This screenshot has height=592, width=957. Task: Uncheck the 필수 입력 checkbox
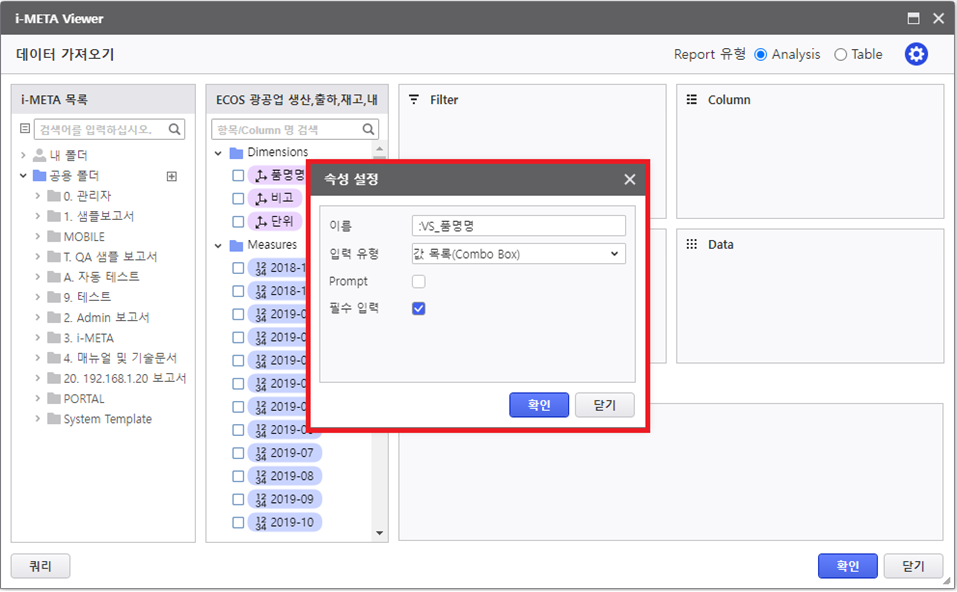coord(419,308)
